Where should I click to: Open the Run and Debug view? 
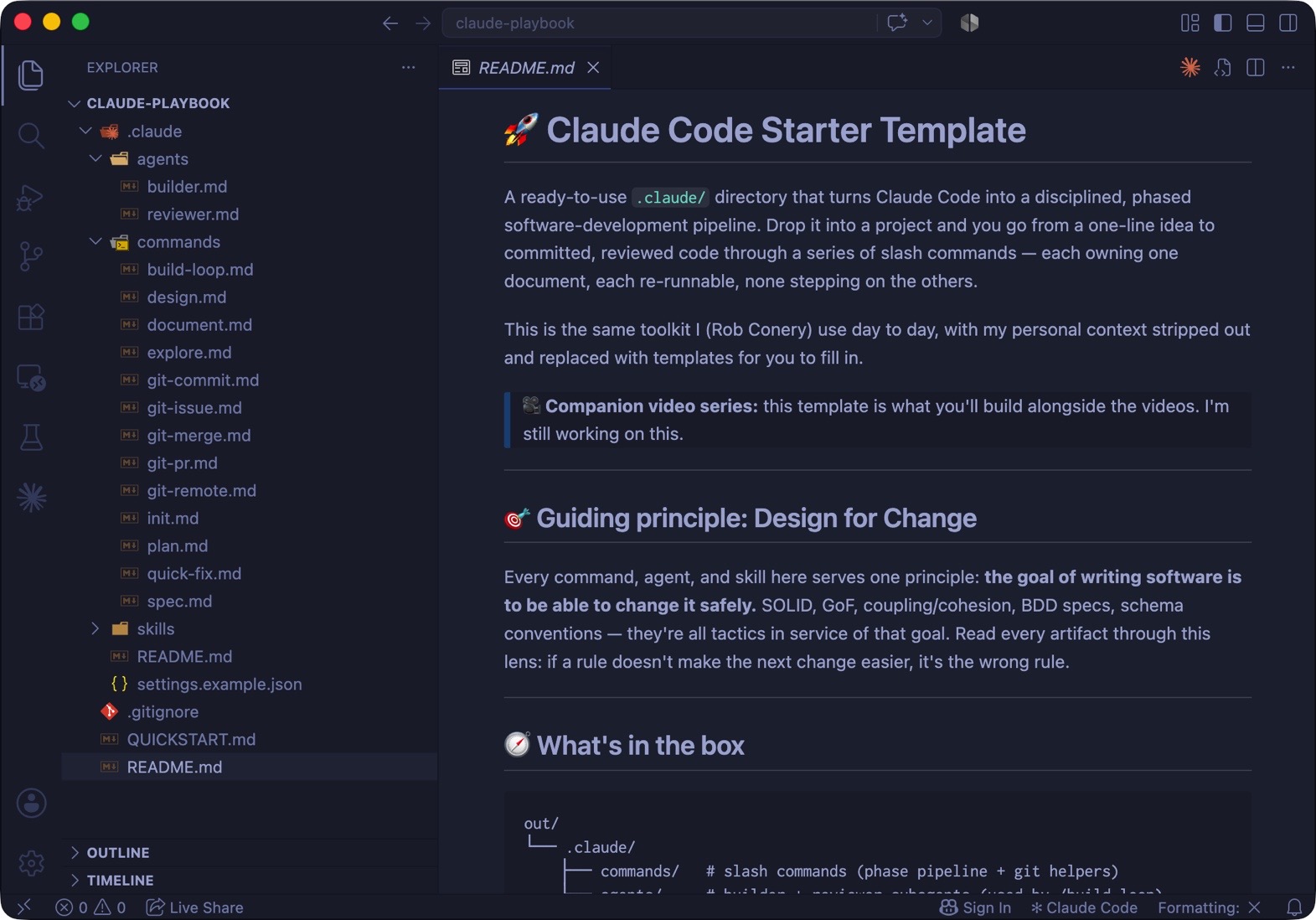(31, 198)
